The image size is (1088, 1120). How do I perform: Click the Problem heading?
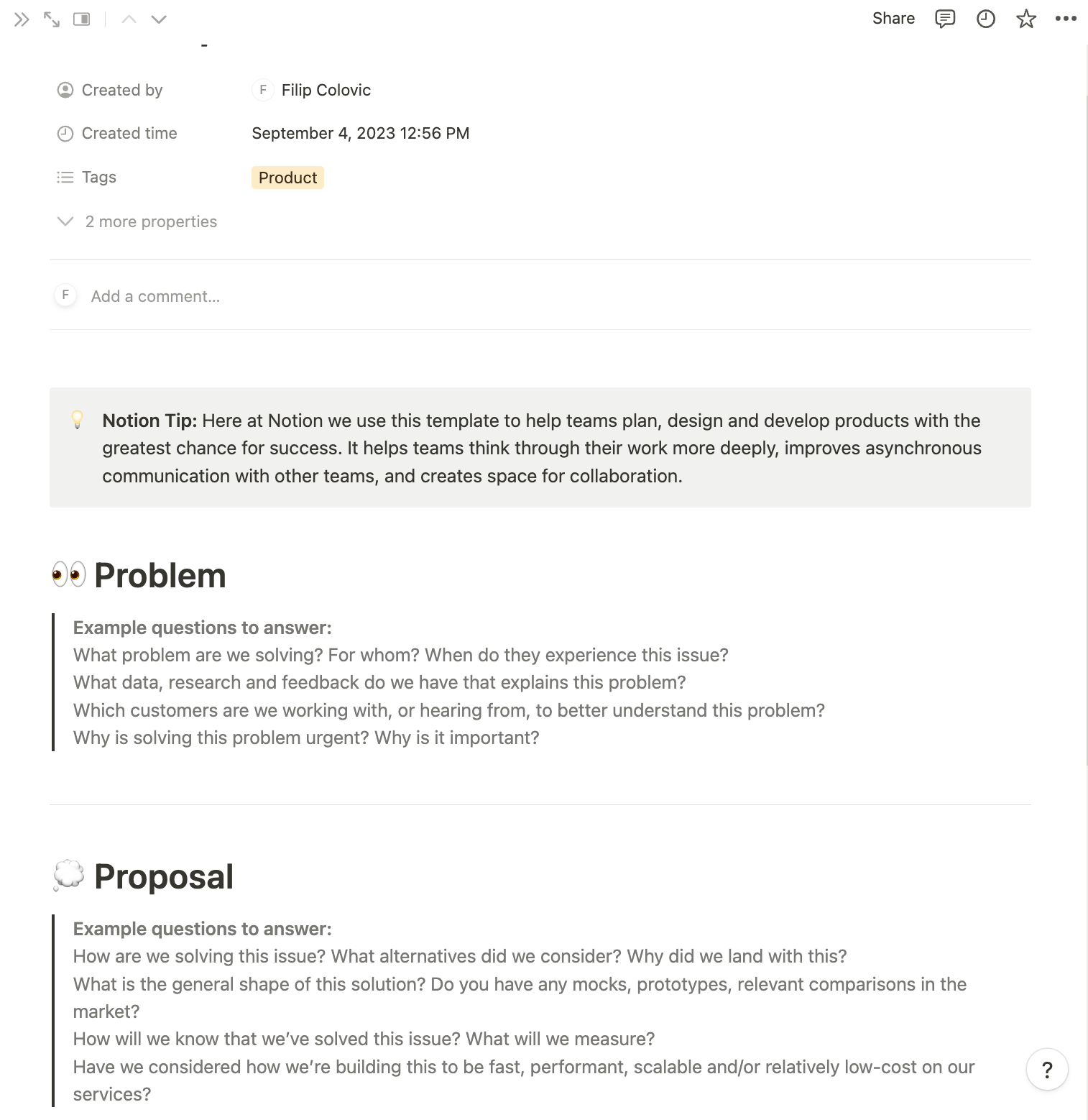point(160,576)
